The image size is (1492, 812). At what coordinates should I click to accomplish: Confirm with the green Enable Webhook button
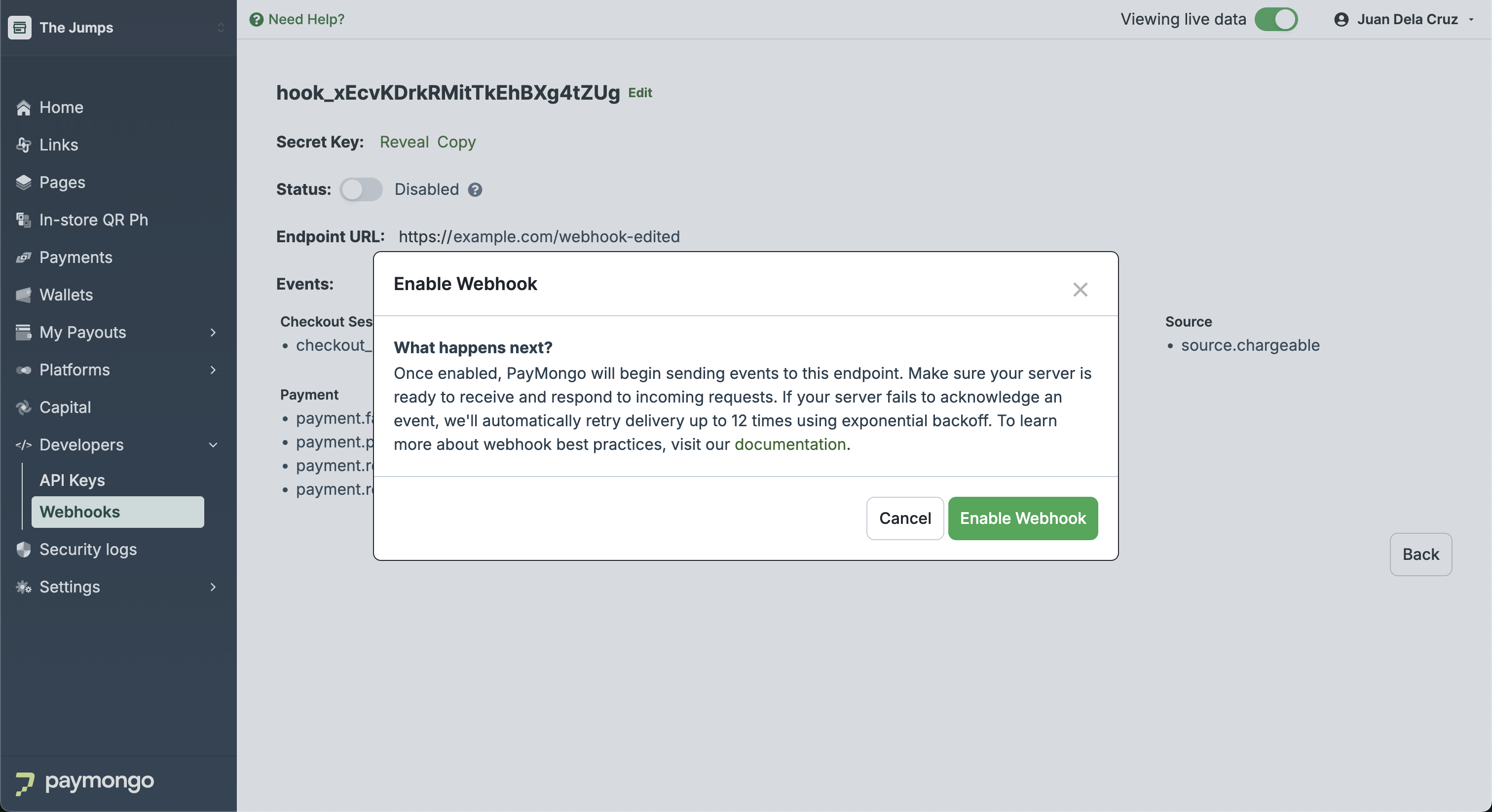[1023, 518]
